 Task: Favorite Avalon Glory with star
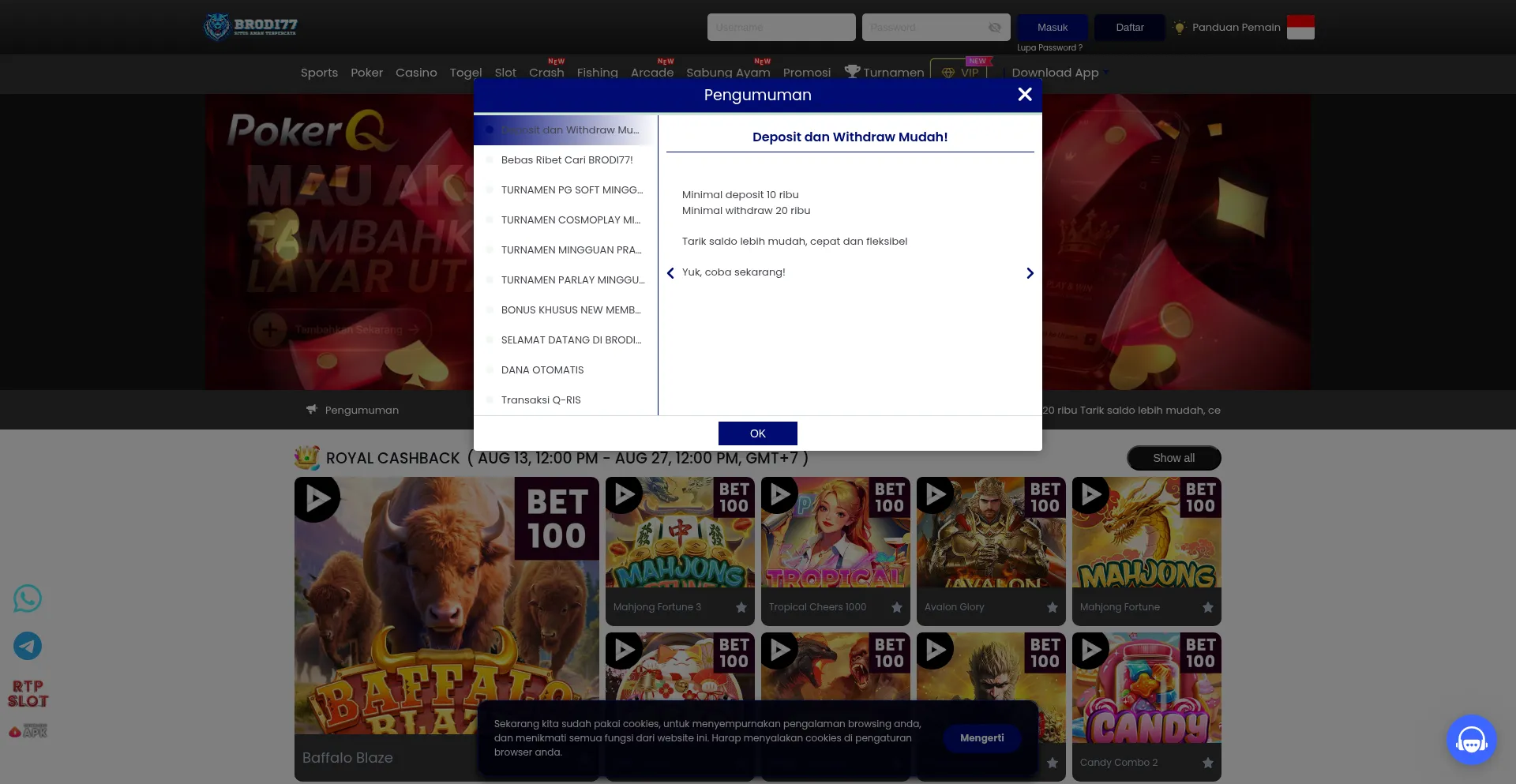tap(1052, 607)
